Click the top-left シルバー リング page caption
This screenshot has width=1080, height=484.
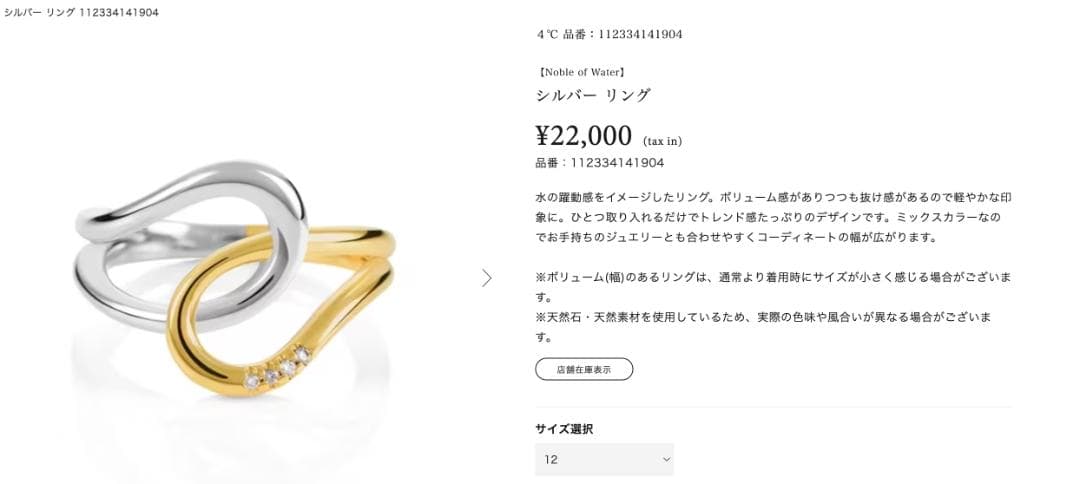pos(81,12)
